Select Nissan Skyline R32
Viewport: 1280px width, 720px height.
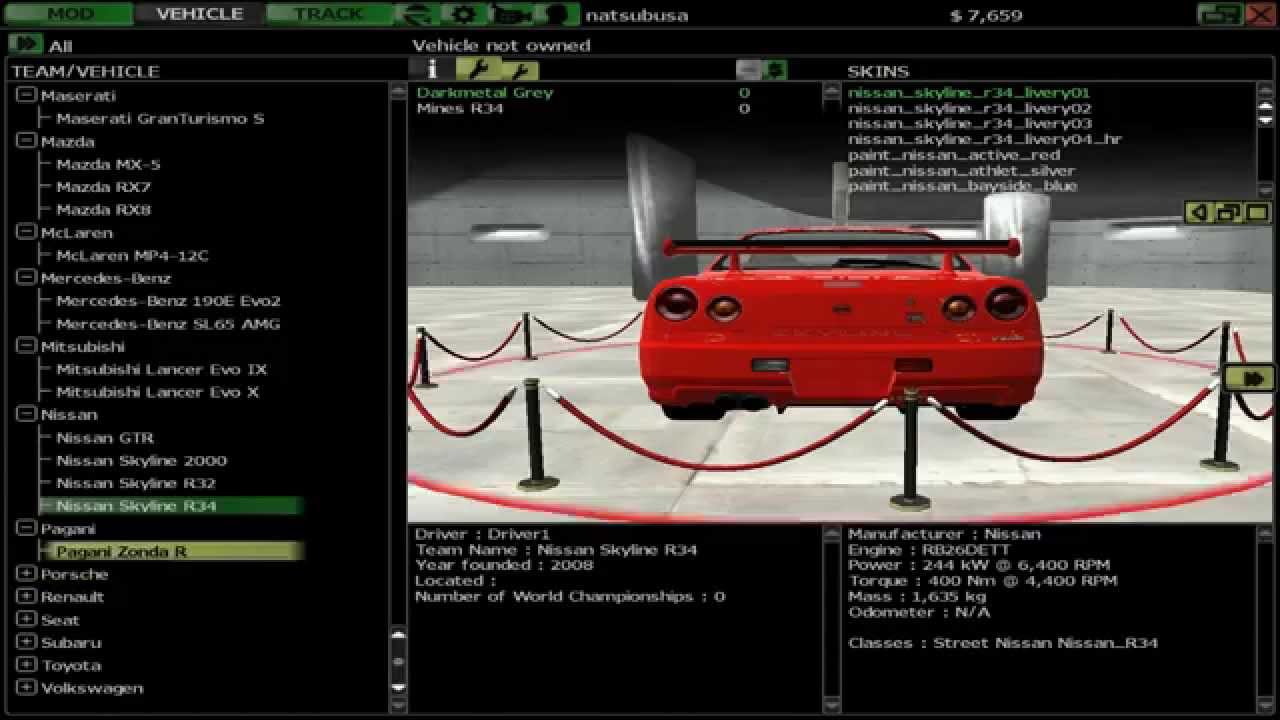(x=136, y=483)
